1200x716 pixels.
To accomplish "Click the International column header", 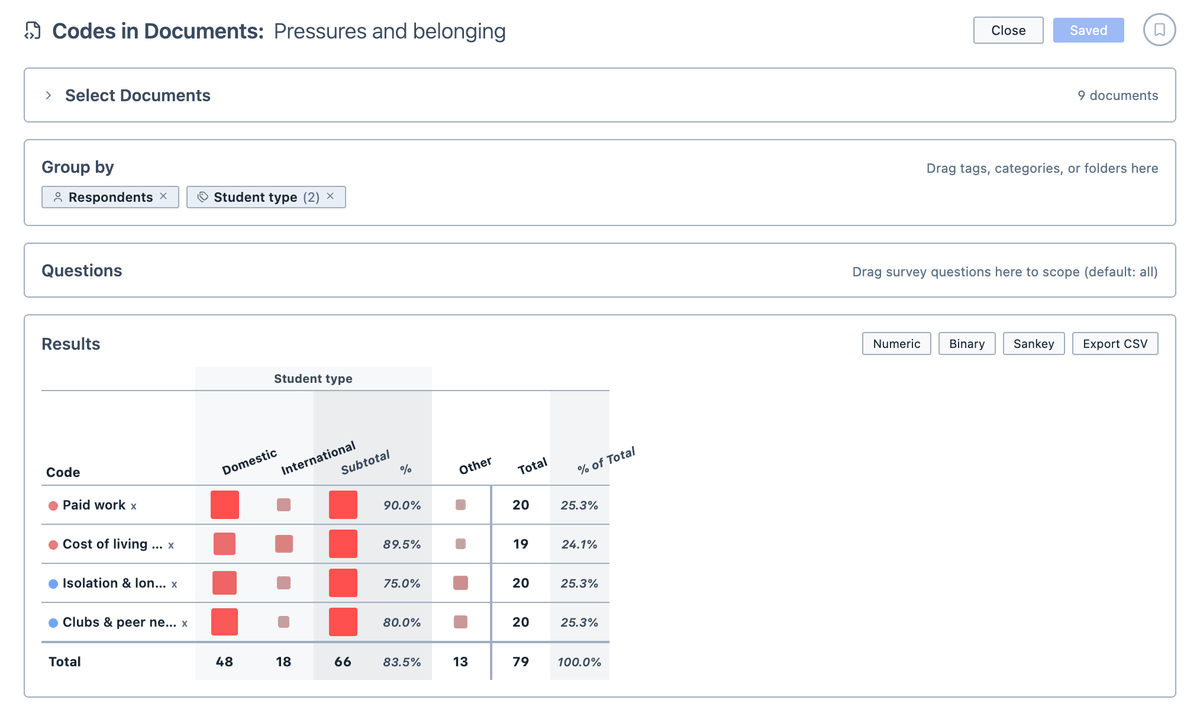I will (318, 458).
